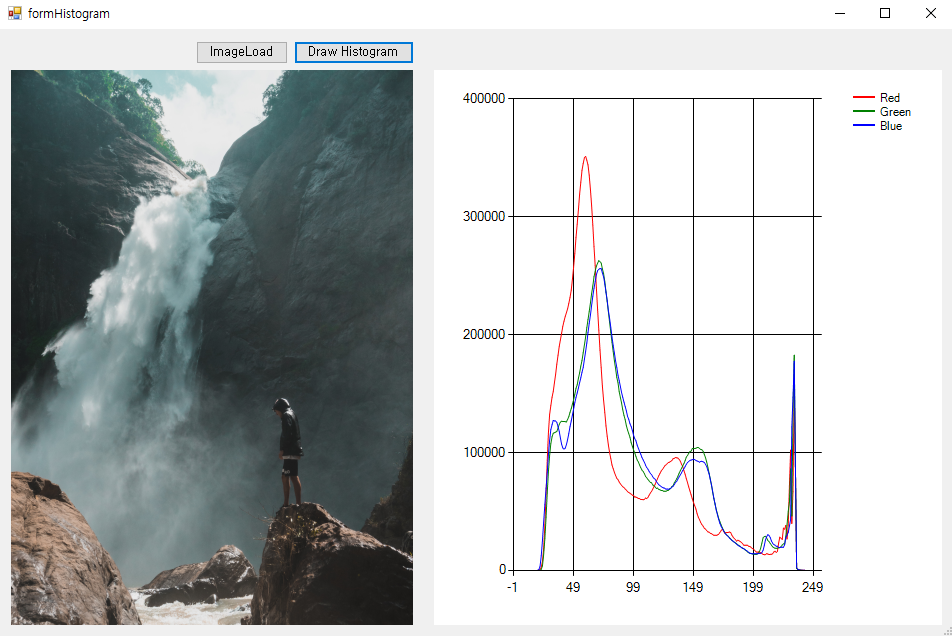Click the 100000 y-axis label

[x=484, y=453]
